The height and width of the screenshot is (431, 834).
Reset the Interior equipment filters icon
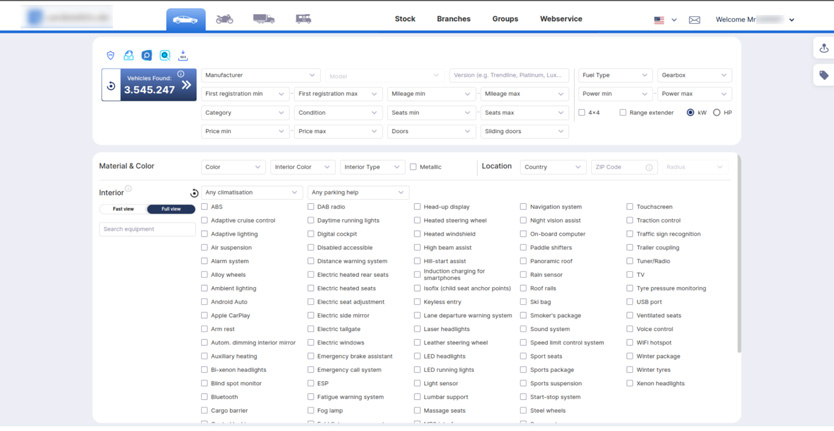click(x=194, y=193)
